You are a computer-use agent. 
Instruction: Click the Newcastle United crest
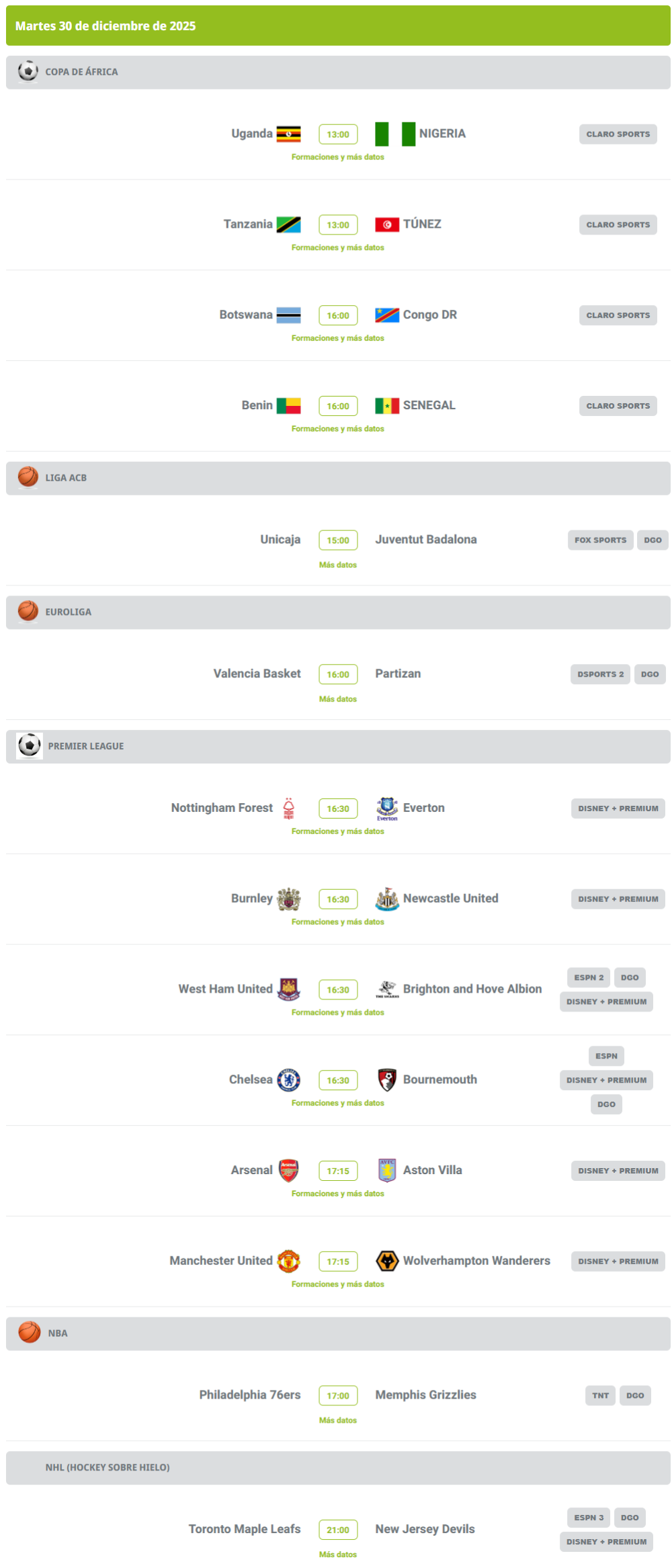click(387, 899)
